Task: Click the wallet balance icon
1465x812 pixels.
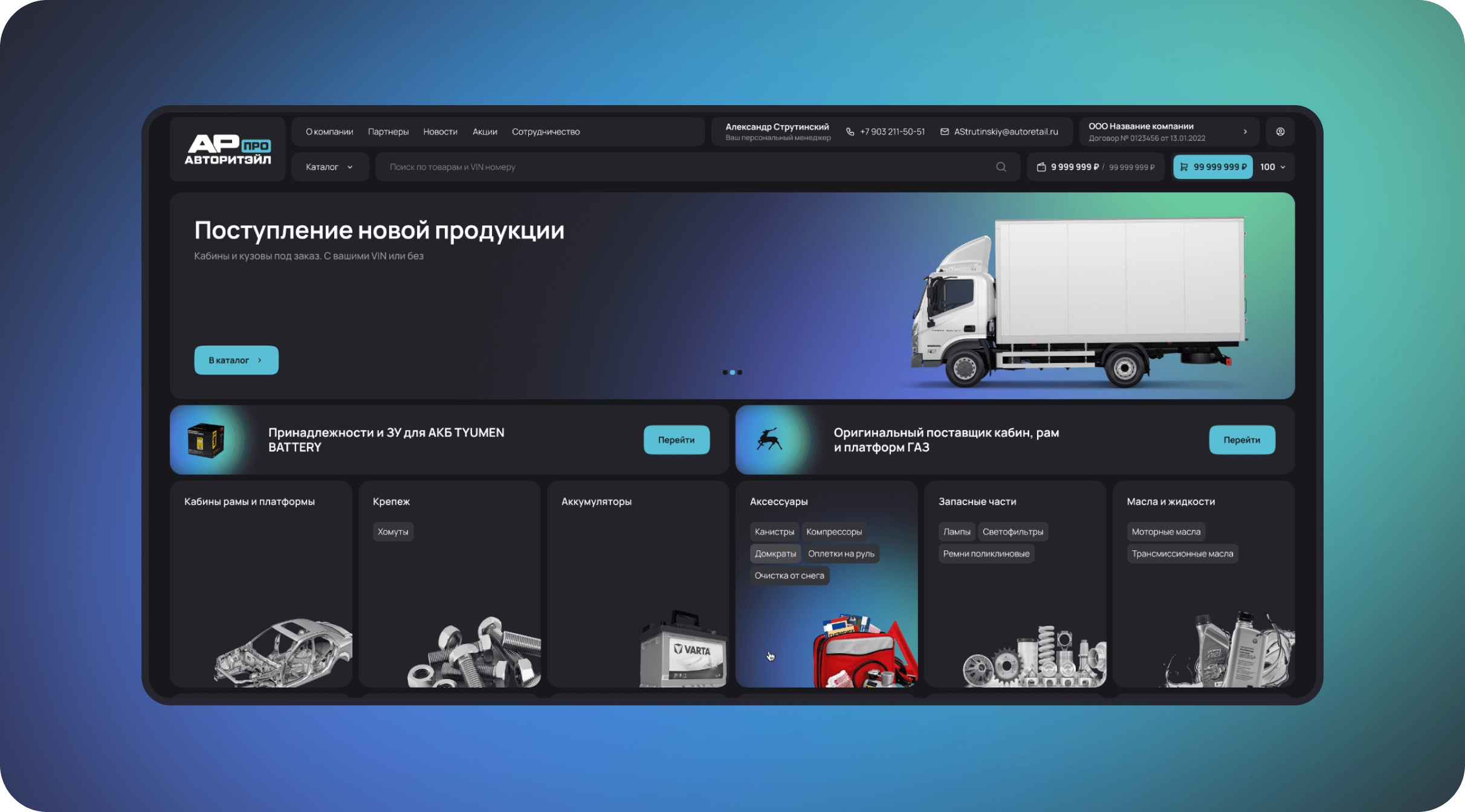Action: 1041,167
